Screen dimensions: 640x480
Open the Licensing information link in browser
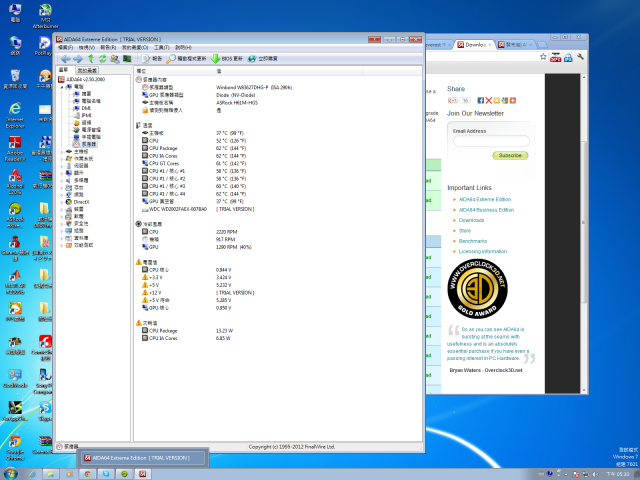pos(482,251)
